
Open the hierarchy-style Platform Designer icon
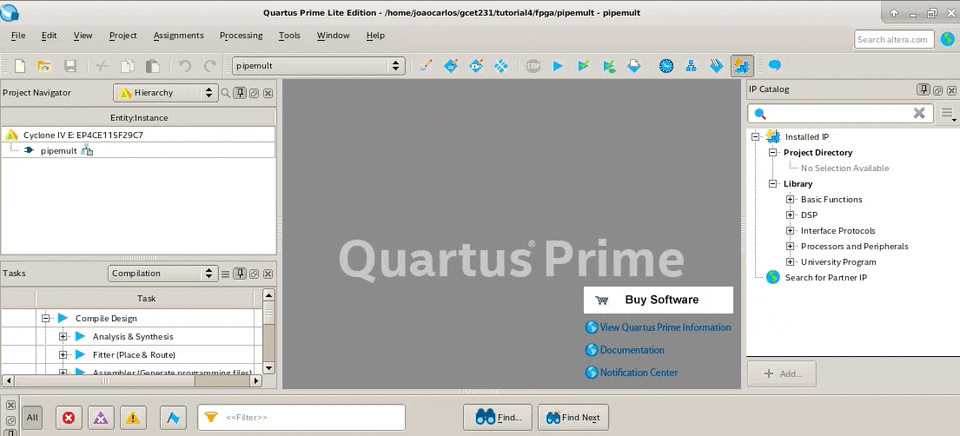[x=691, y=66]
